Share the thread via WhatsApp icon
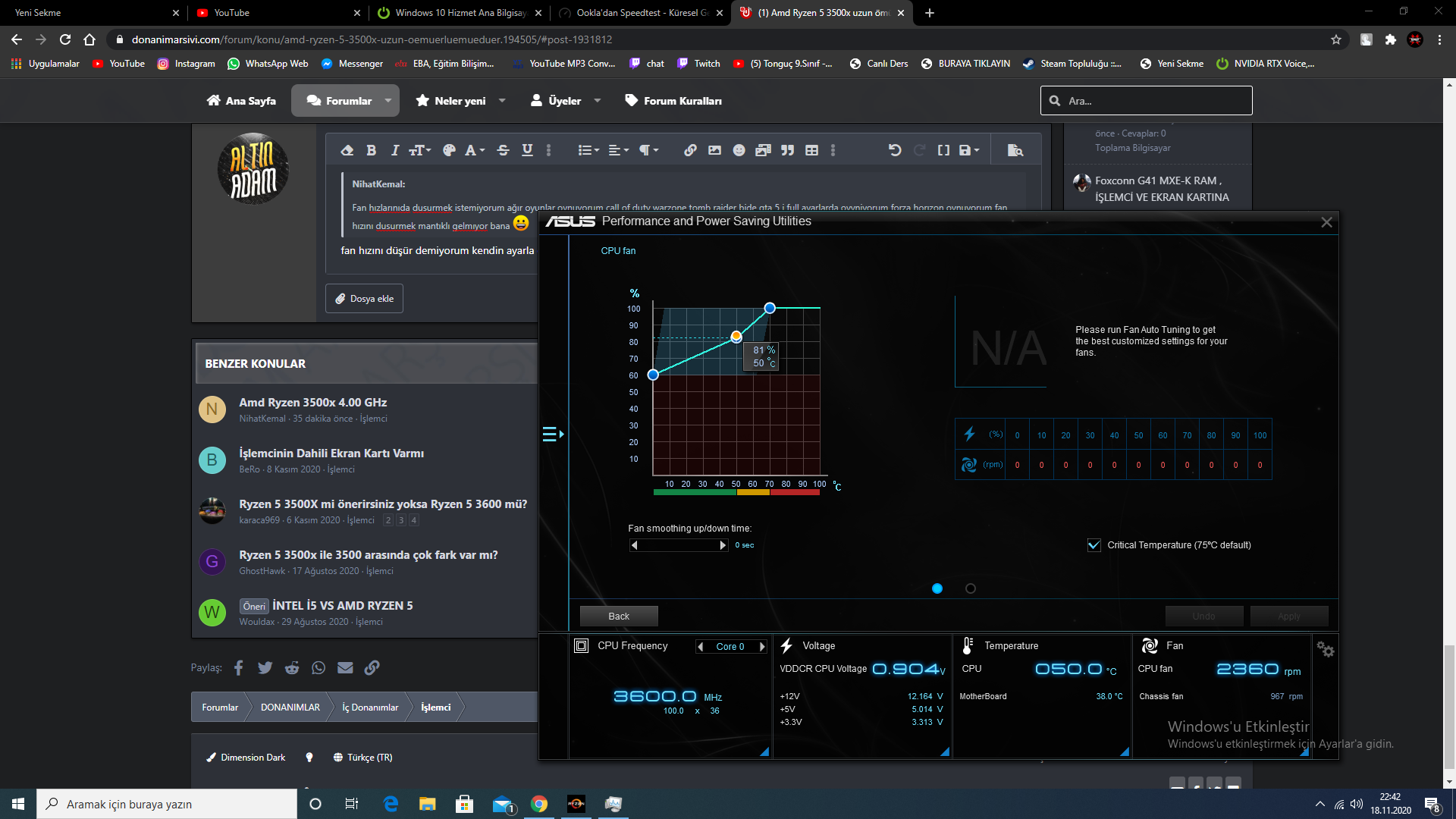 tap(318, 668)
